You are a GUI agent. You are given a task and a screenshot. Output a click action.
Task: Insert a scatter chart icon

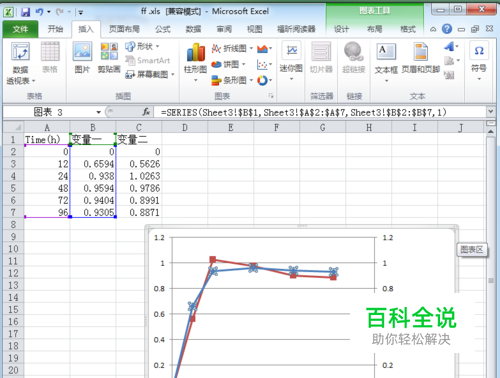click(x=262, y=64)
